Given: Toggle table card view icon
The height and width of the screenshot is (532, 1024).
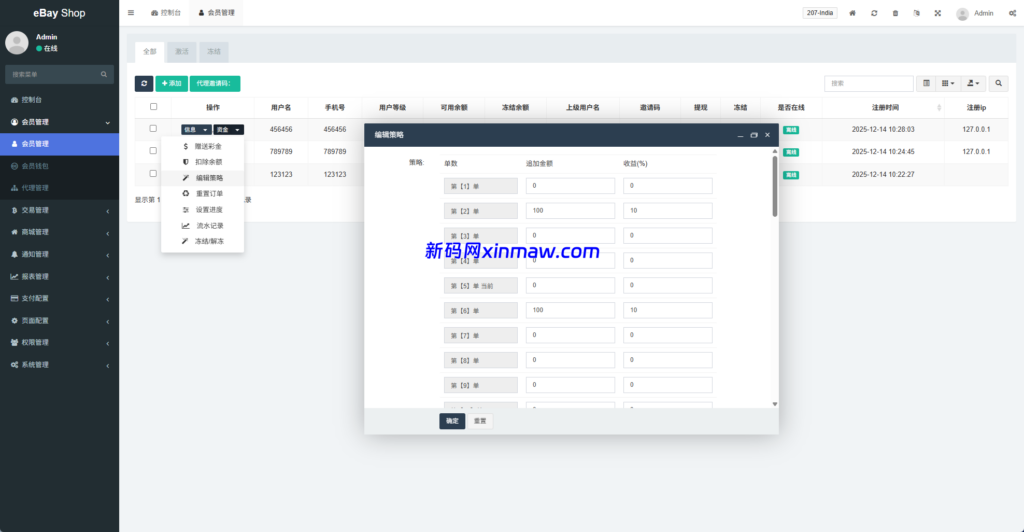Looking at the screenshot, I should [x=926, y=84].
